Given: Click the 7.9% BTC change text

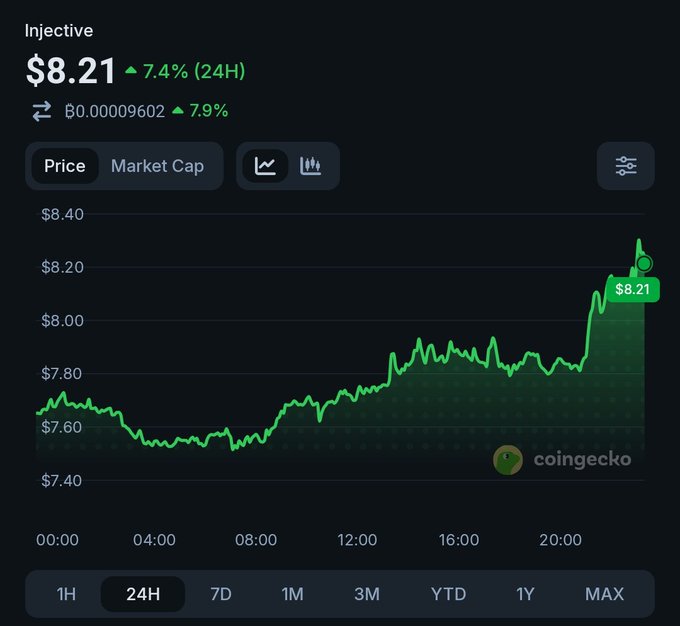Looking at the screenshot, I should (x=209, y=111).
